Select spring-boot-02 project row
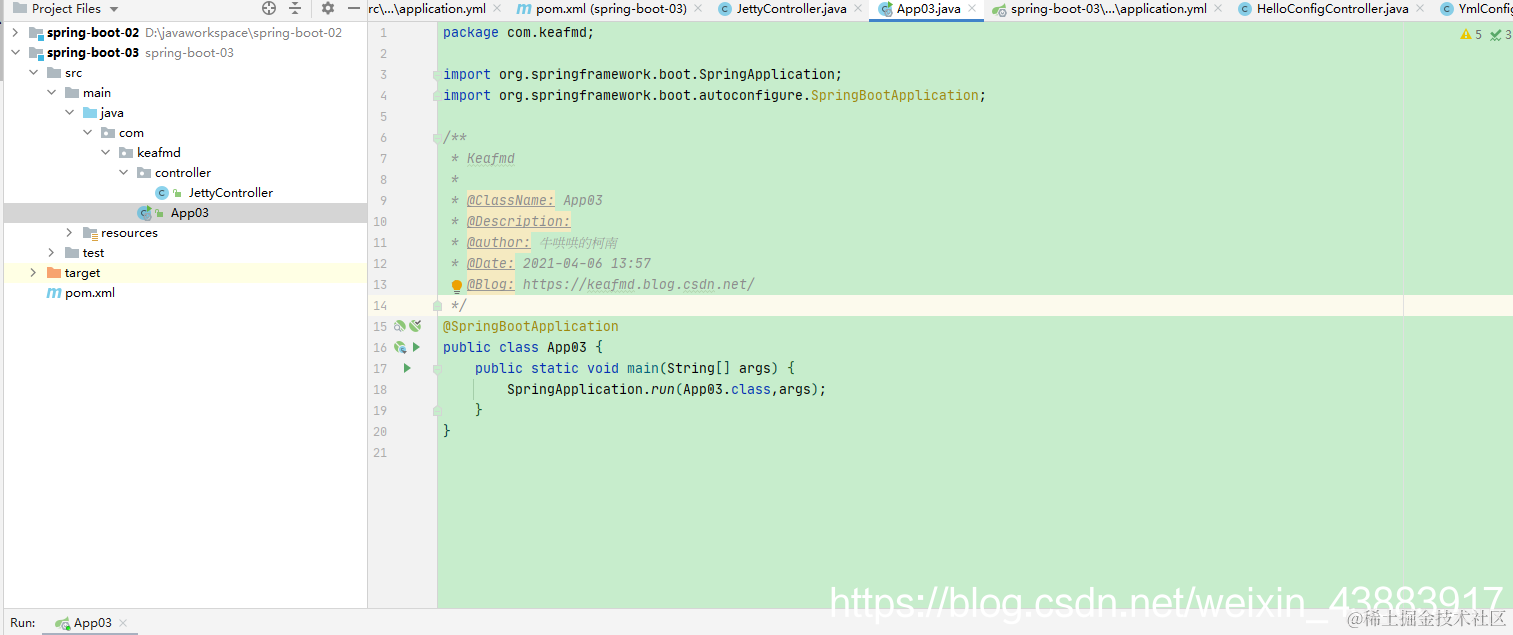The height and width of the screenshot is (635, 1513). point(186,33)
